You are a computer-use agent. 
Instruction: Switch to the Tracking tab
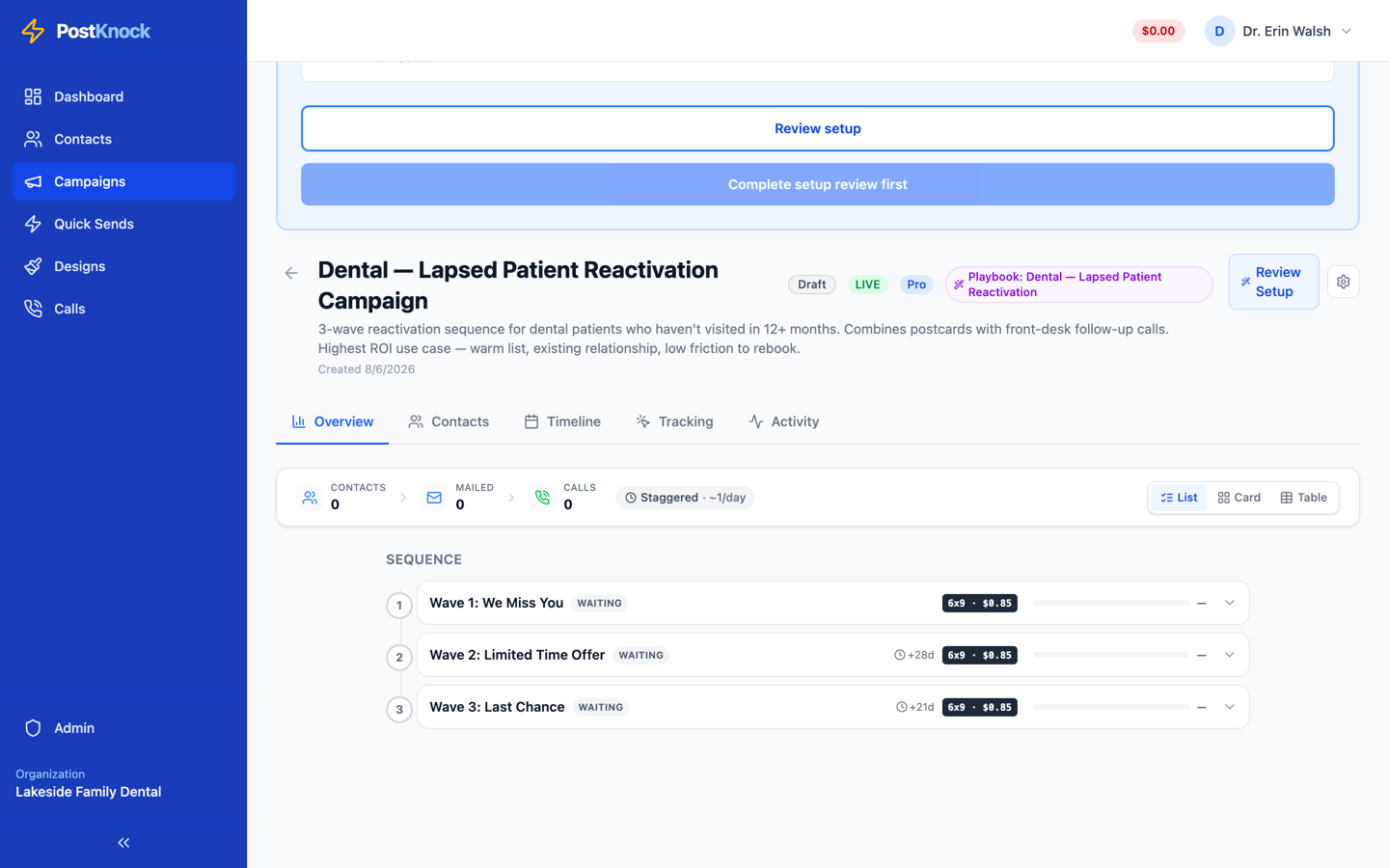(674, 421)
